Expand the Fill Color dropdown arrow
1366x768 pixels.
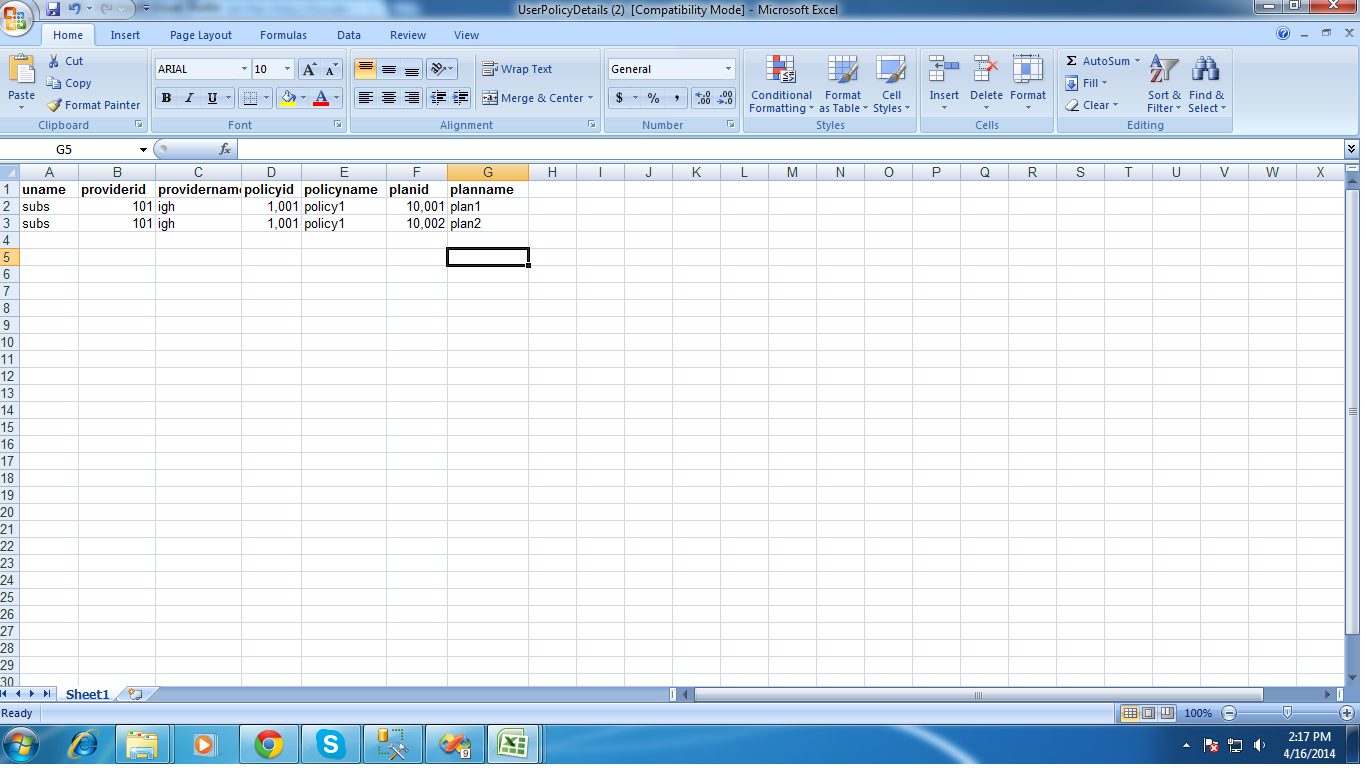(x=301, y=99)
